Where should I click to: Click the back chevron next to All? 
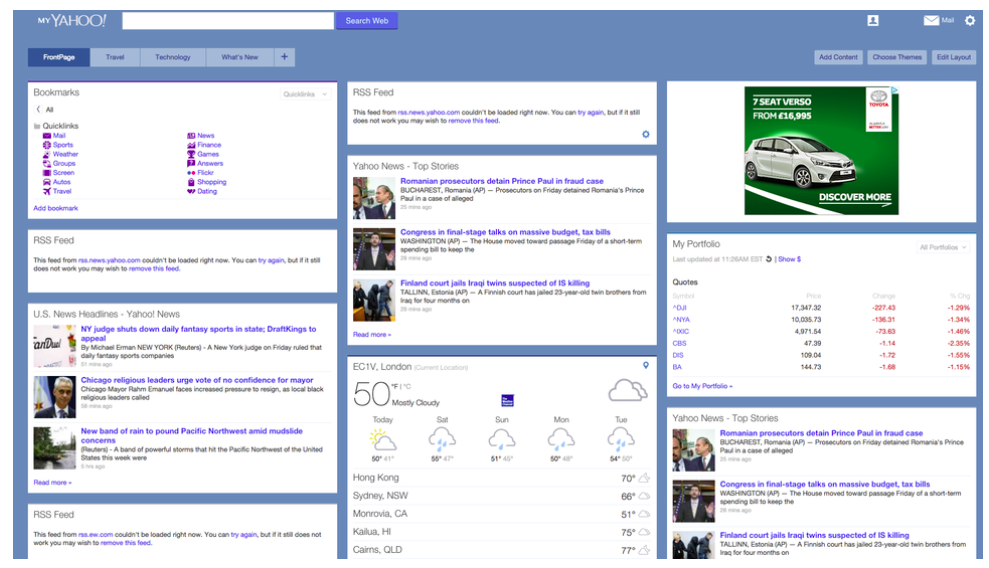tap(38, 110)
